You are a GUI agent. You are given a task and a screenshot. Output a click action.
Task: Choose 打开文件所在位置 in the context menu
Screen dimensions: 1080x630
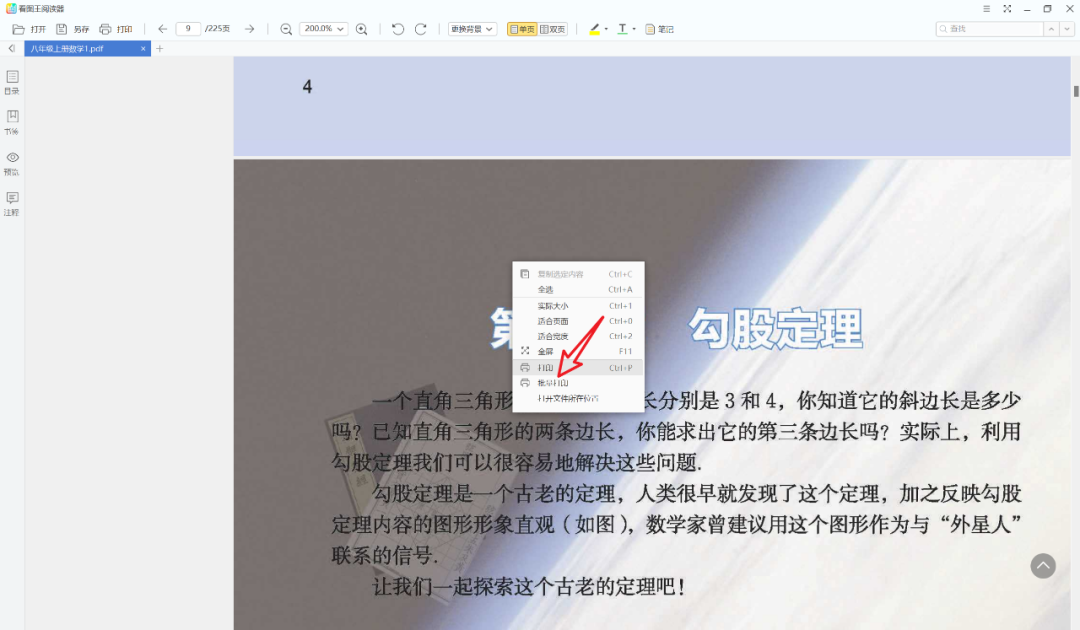[578, 398]
